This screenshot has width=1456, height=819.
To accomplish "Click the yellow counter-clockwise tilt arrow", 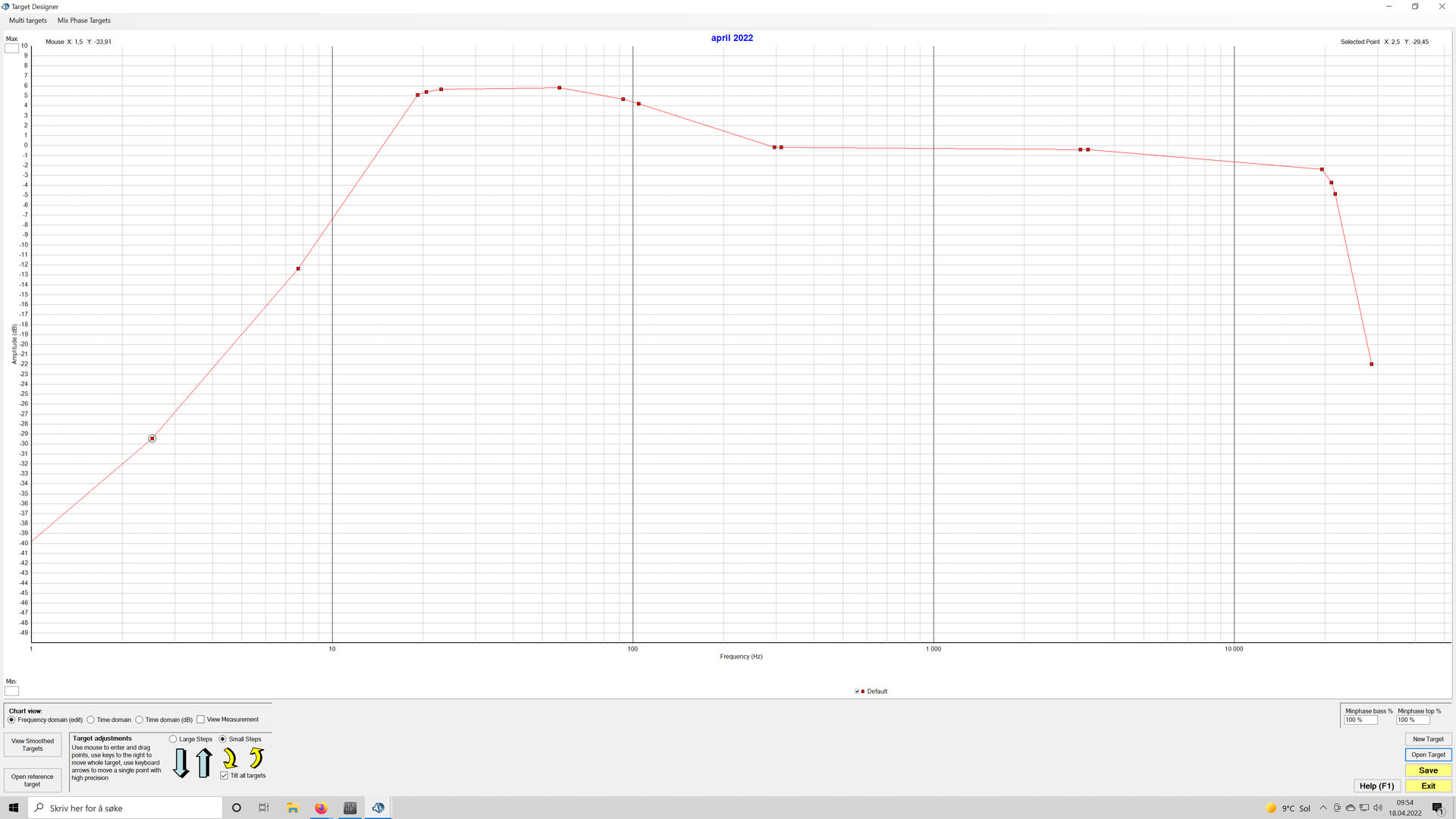I will pos(256,758).
